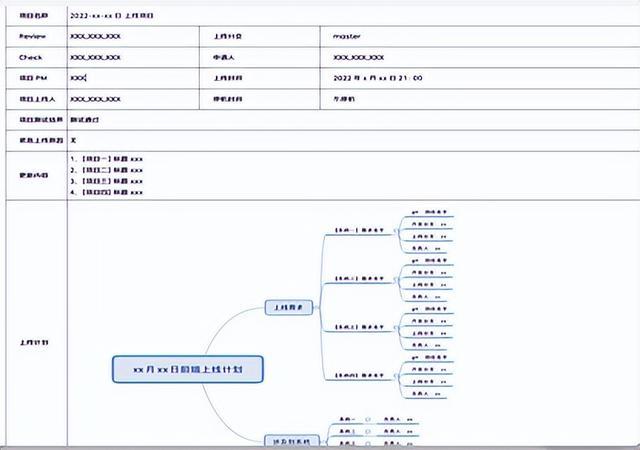Click the 'master' branch value cell
The width and height of the screenshot is (640, 450).
coord(347,35)
